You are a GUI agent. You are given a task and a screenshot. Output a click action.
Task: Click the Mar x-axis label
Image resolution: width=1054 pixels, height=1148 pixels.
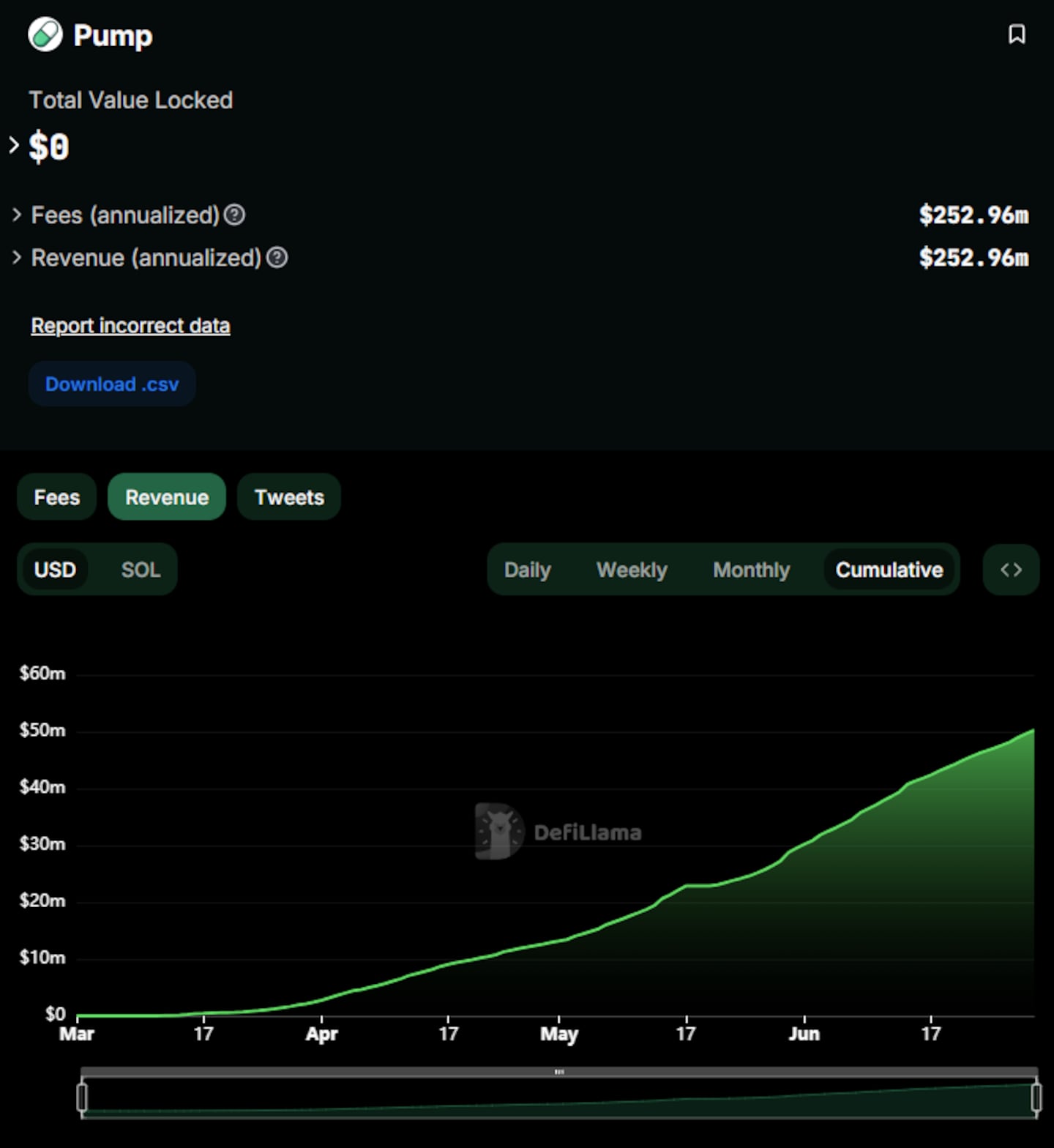pyautogui.click(x=77, y=1034)
